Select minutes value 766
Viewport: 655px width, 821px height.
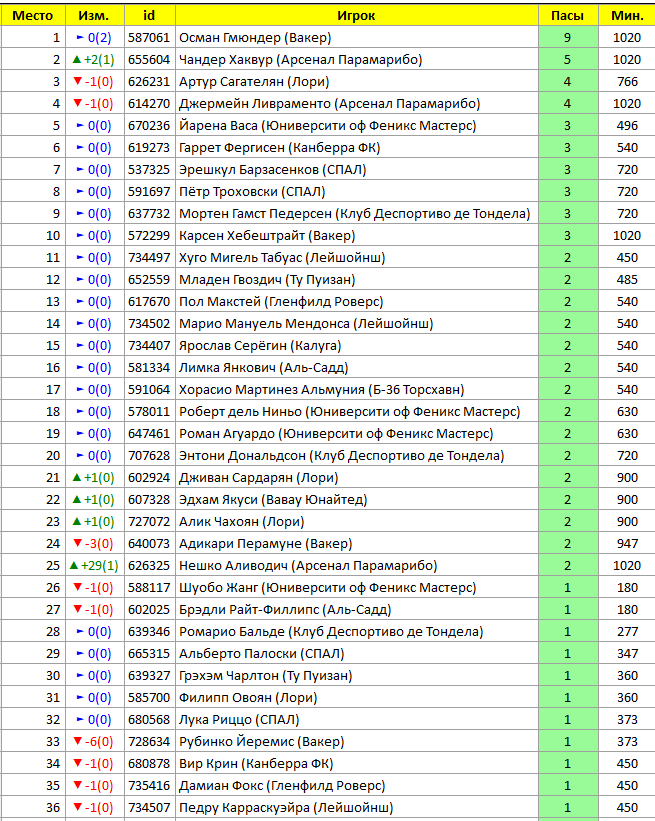point(627,82)
